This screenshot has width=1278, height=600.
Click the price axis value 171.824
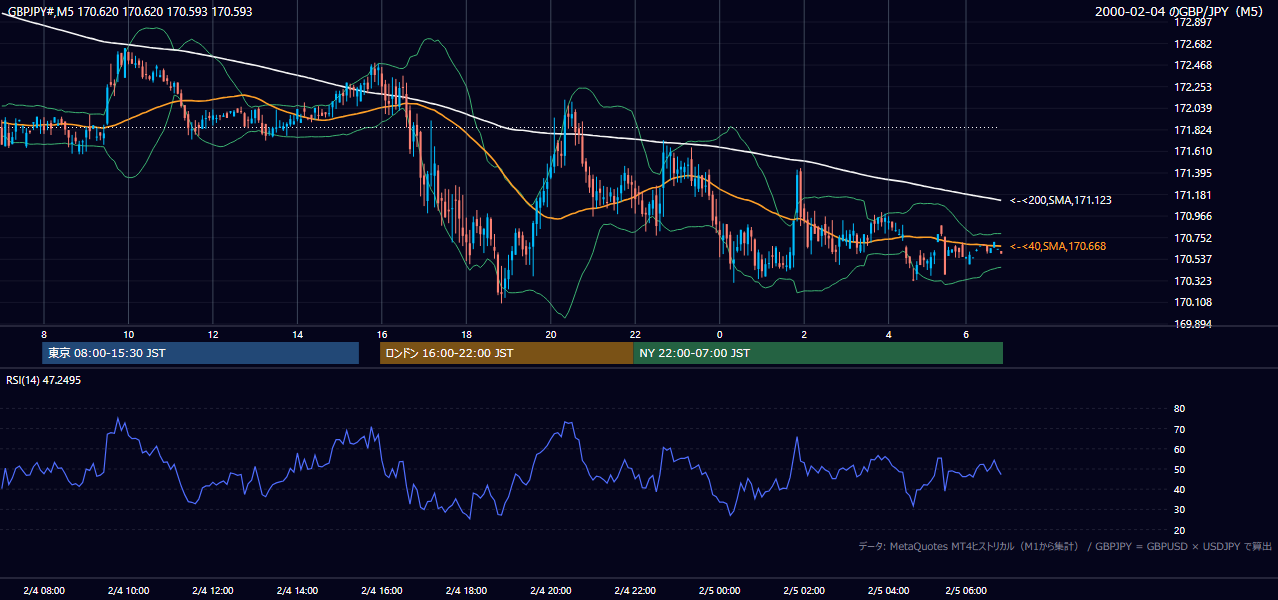[1193, 130]
